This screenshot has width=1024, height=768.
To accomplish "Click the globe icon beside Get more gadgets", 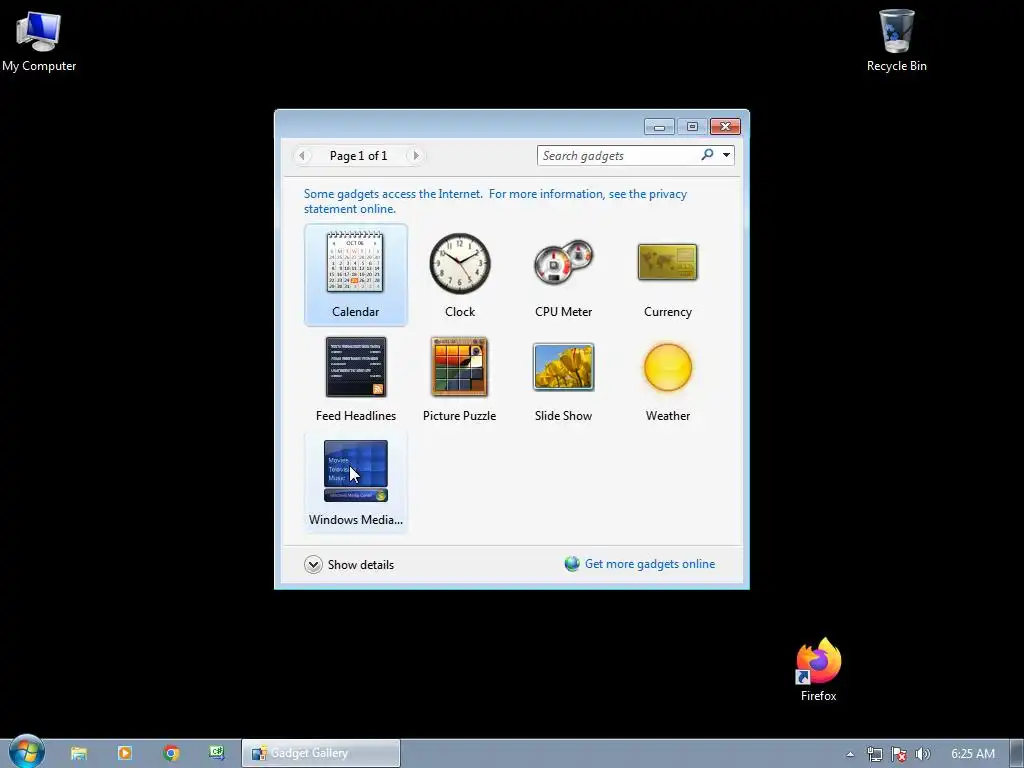I will pyautogui.click(x=572, y=564).
